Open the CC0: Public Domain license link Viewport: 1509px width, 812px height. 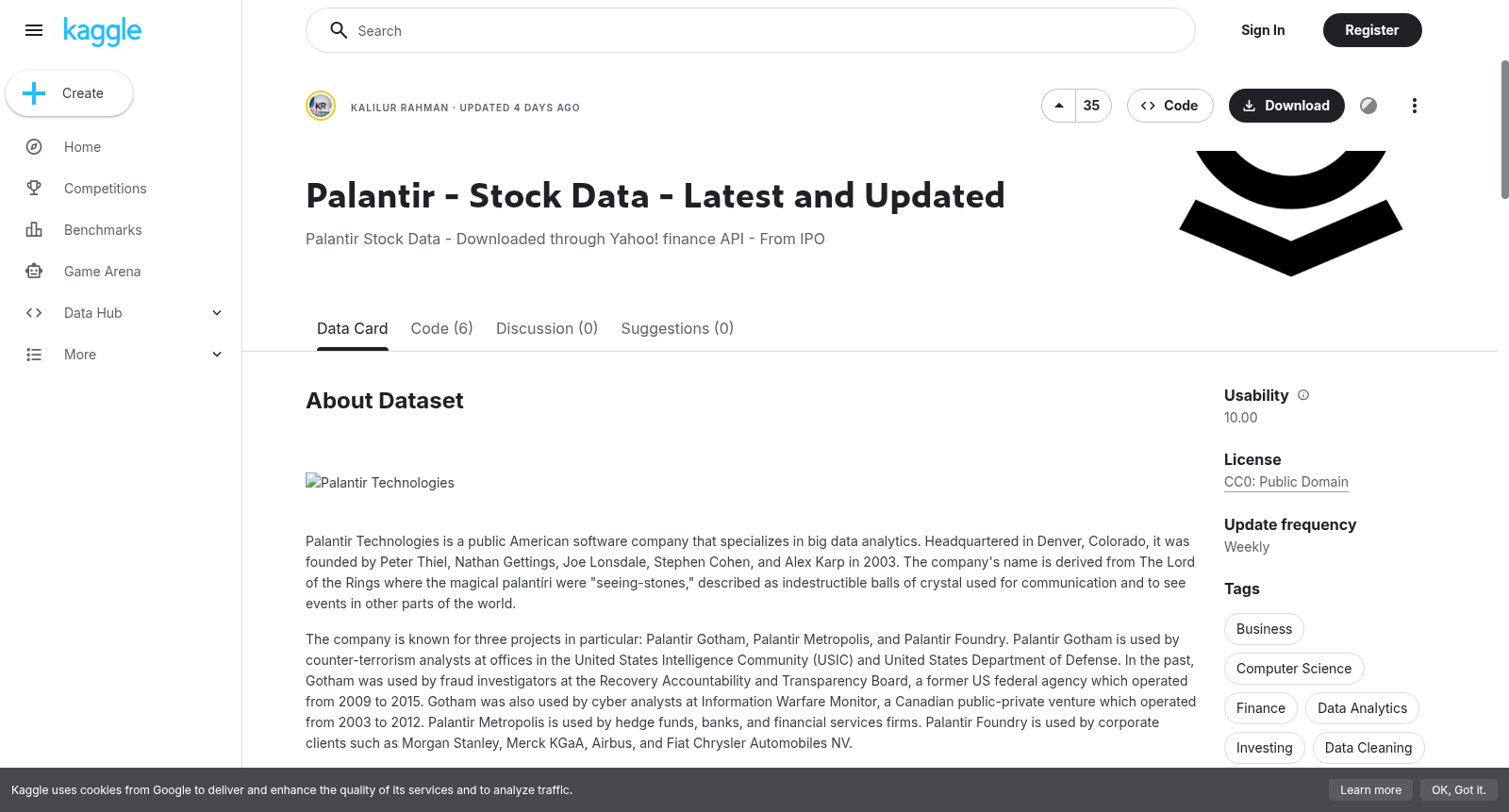[1286, 482]
